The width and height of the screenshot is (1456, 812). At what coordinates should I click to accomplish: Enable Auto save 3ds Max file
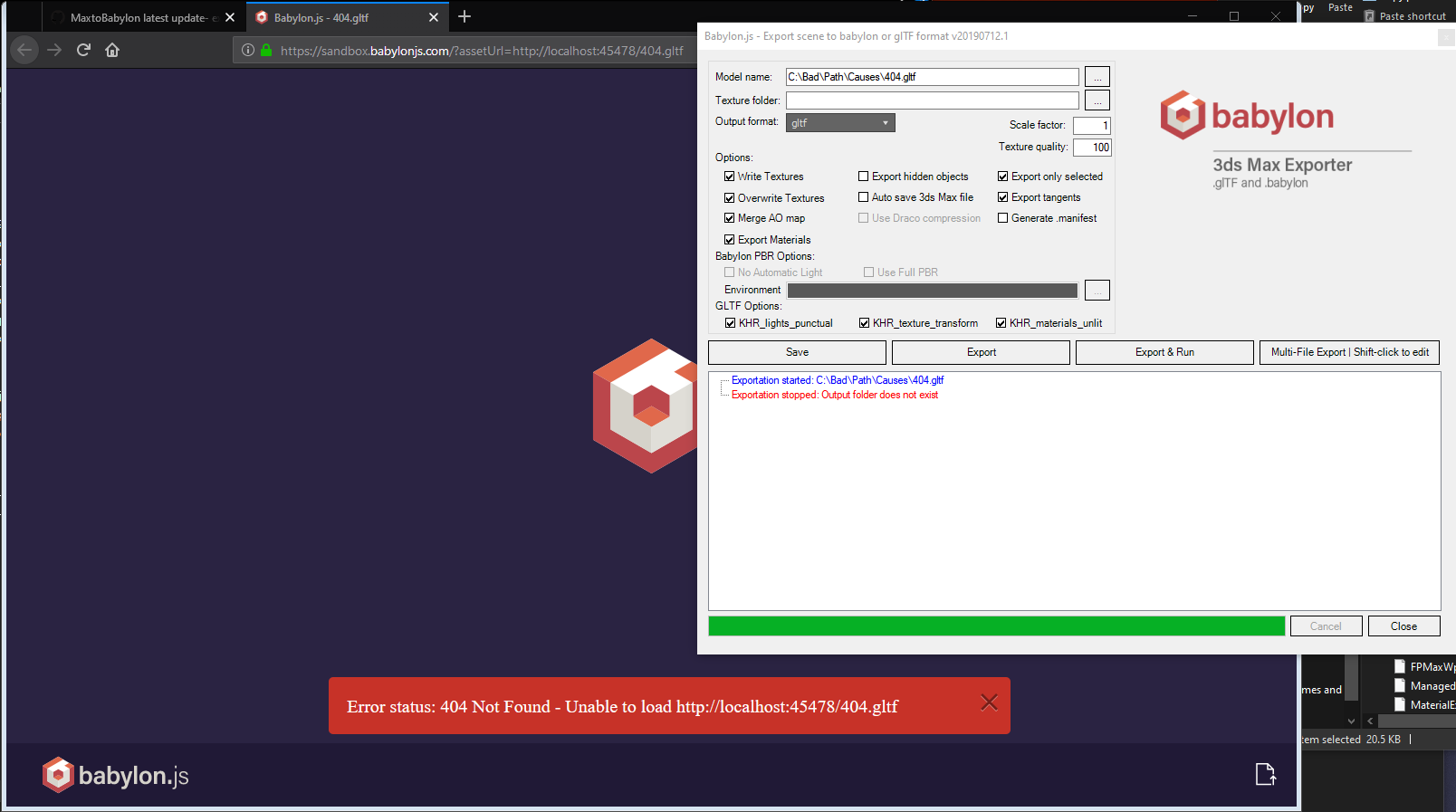(x=864, y=197)
